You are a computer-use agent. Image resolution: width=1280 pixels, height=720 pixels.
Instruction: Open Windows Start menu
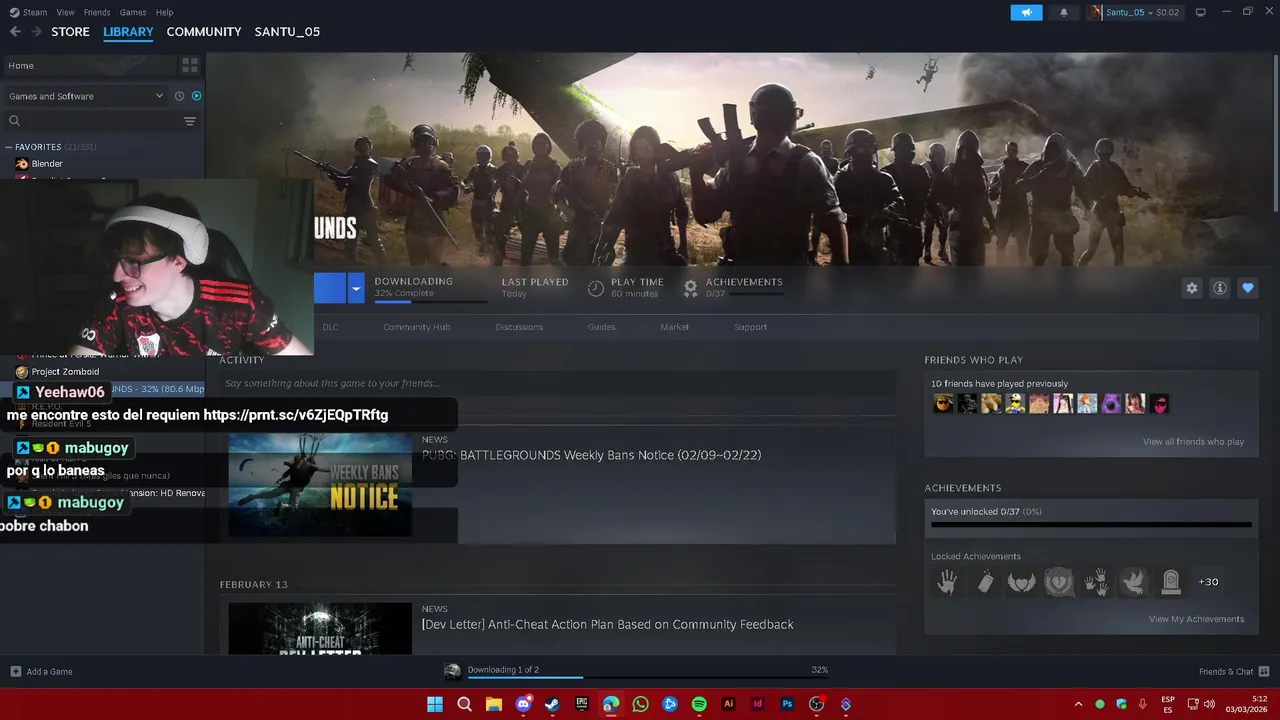click(435, 704)
